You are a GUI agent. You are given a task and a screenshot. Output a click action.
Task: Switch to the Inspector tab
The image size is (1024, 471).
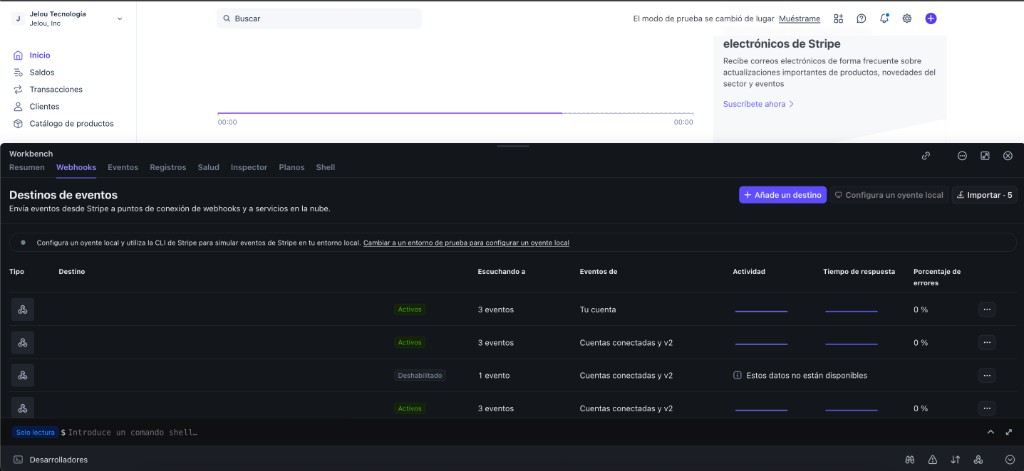point(249,167)
